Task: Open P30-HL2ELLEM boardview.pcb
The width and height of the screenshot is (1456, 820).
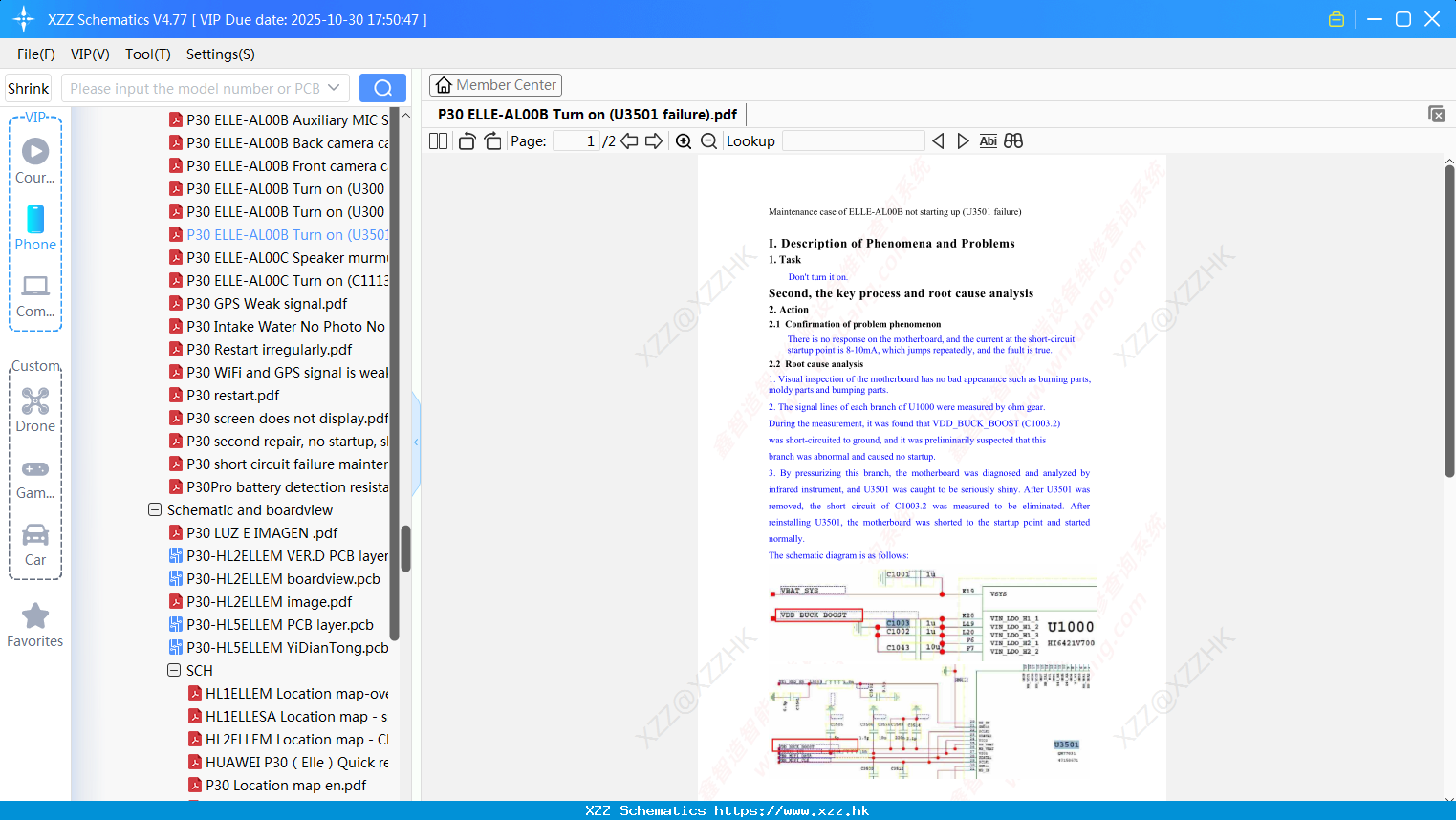Action: click(x=274, y=579)
